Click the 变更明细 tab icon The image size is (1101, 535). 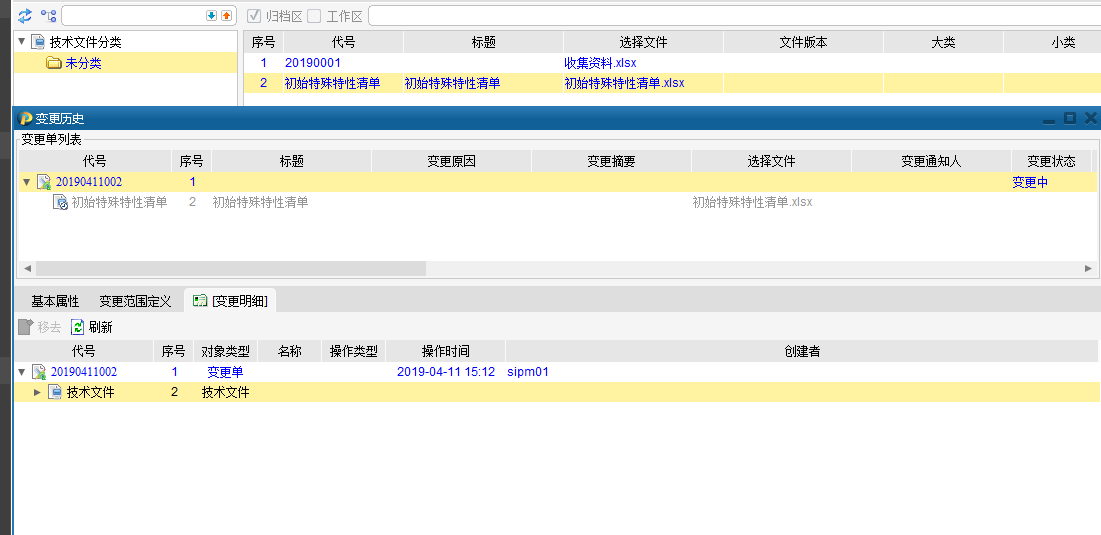click(x=200, y=301)
